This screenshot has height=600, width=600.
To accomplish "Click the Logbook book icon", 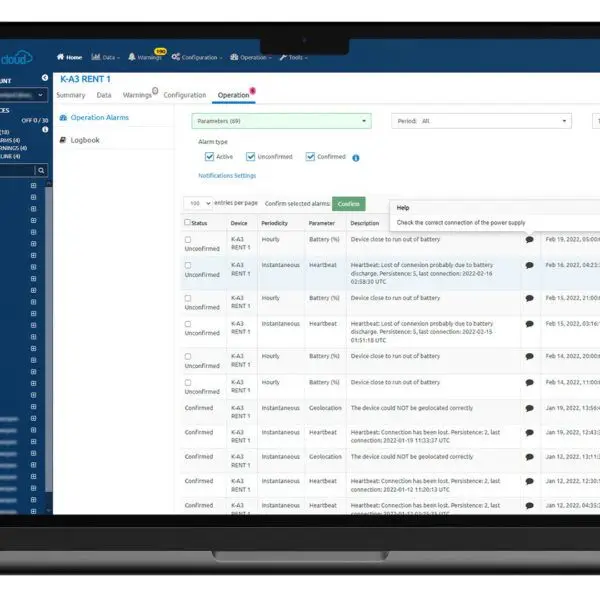I will click(63, 140).
